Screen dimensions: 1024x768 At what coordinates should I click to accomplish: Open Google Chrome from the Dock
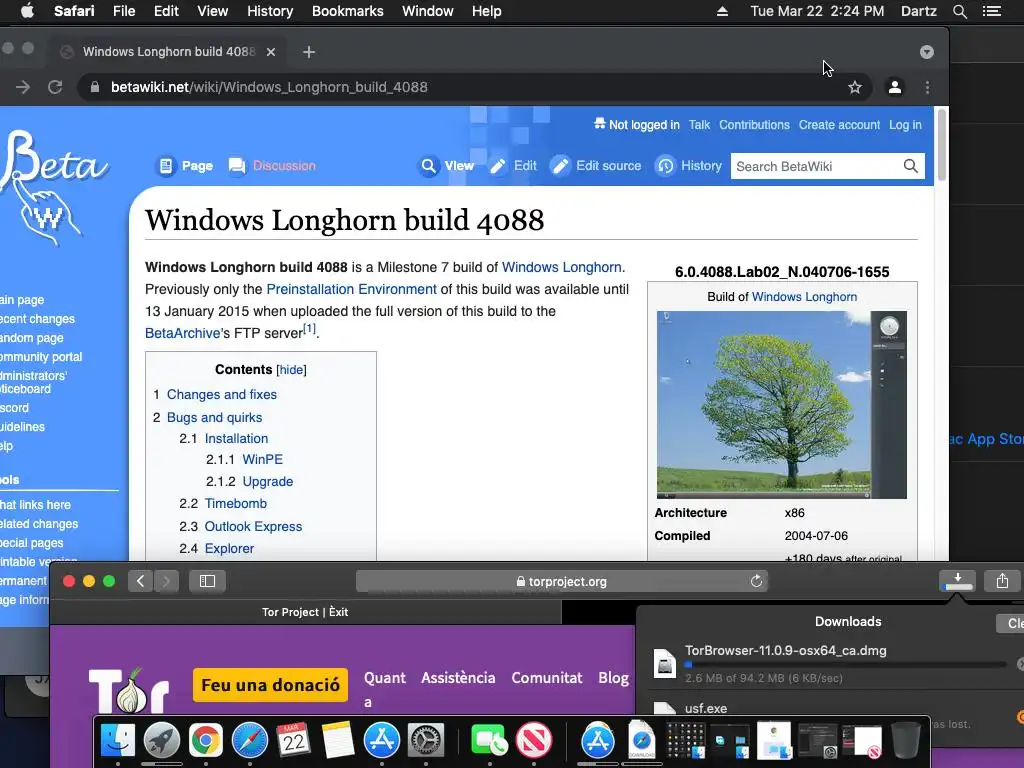pos(206,740)
